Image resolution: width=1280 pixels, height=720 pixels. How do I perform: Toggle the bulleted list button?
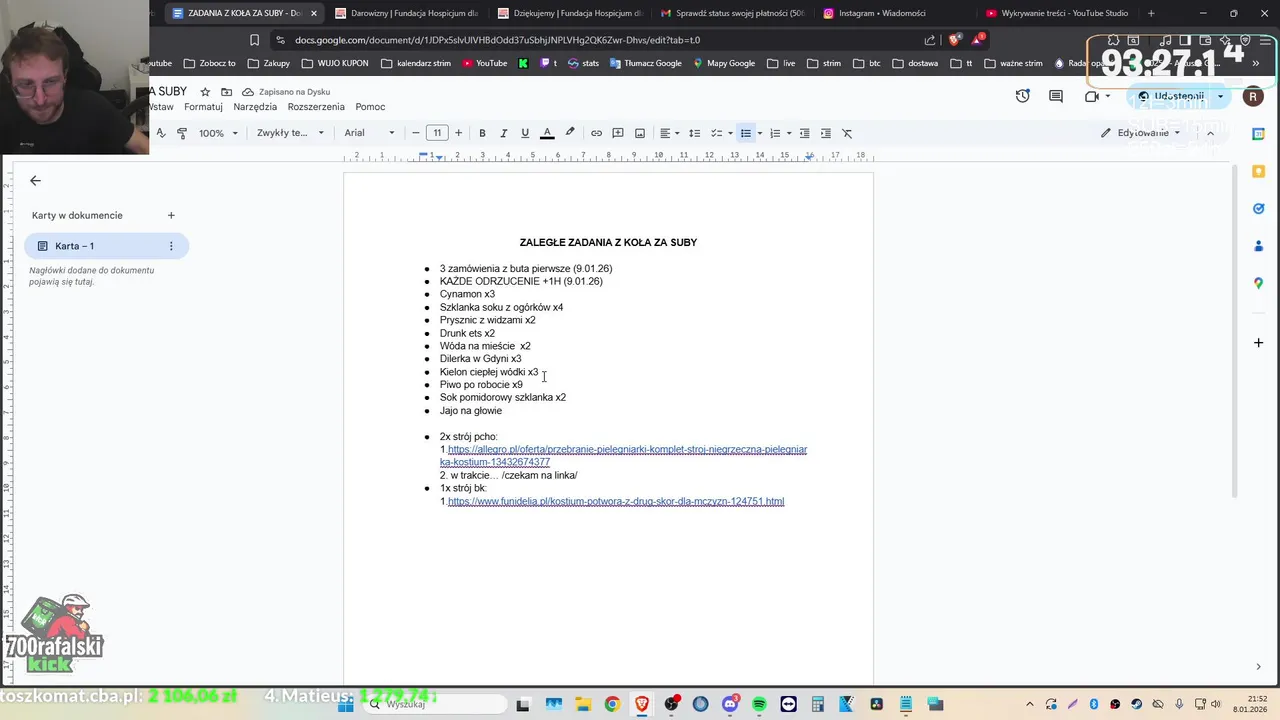pyautogui.click(x=746, y=133)
